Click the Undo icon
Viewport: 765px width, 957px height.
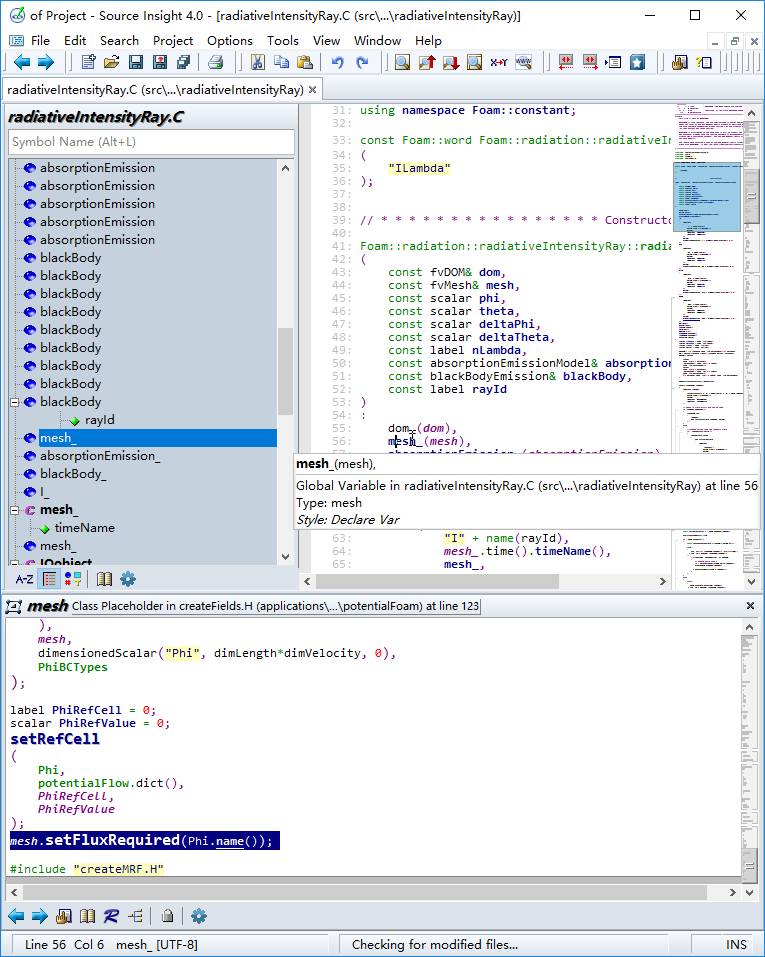(x=337, y=63)
